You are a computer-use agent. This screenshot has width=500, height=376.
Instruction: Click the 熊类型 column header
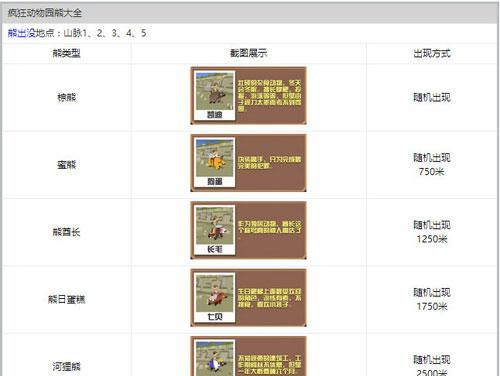pos(67,53)
